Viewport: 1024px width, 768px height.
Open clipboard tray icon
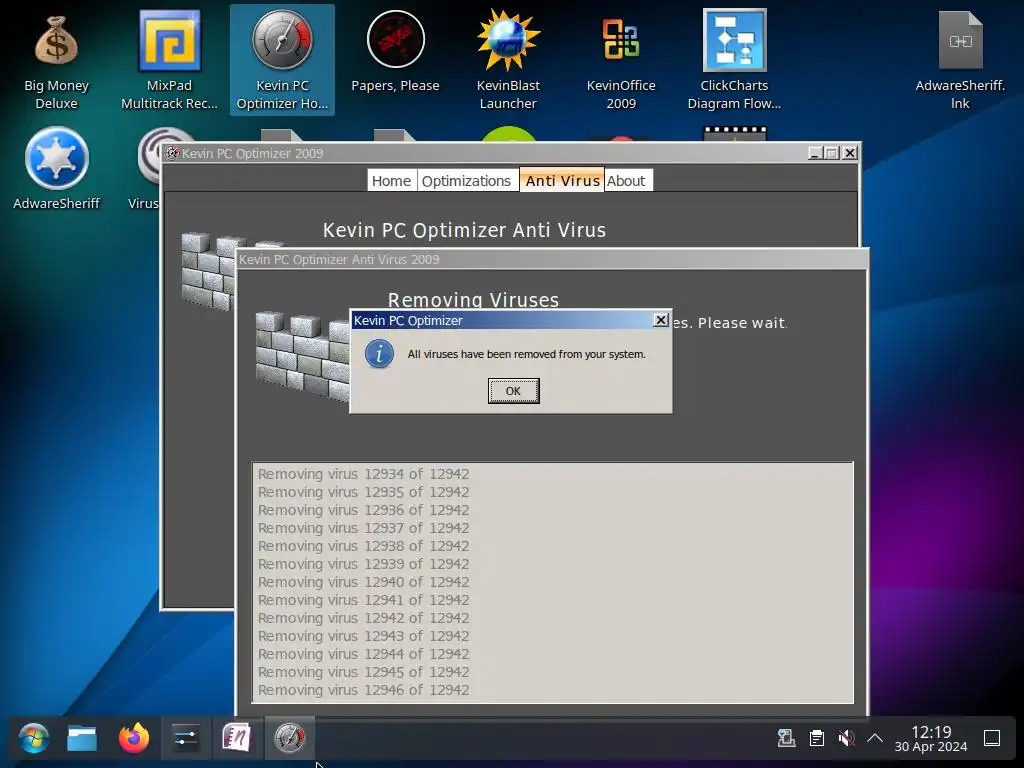coord(816,739)
